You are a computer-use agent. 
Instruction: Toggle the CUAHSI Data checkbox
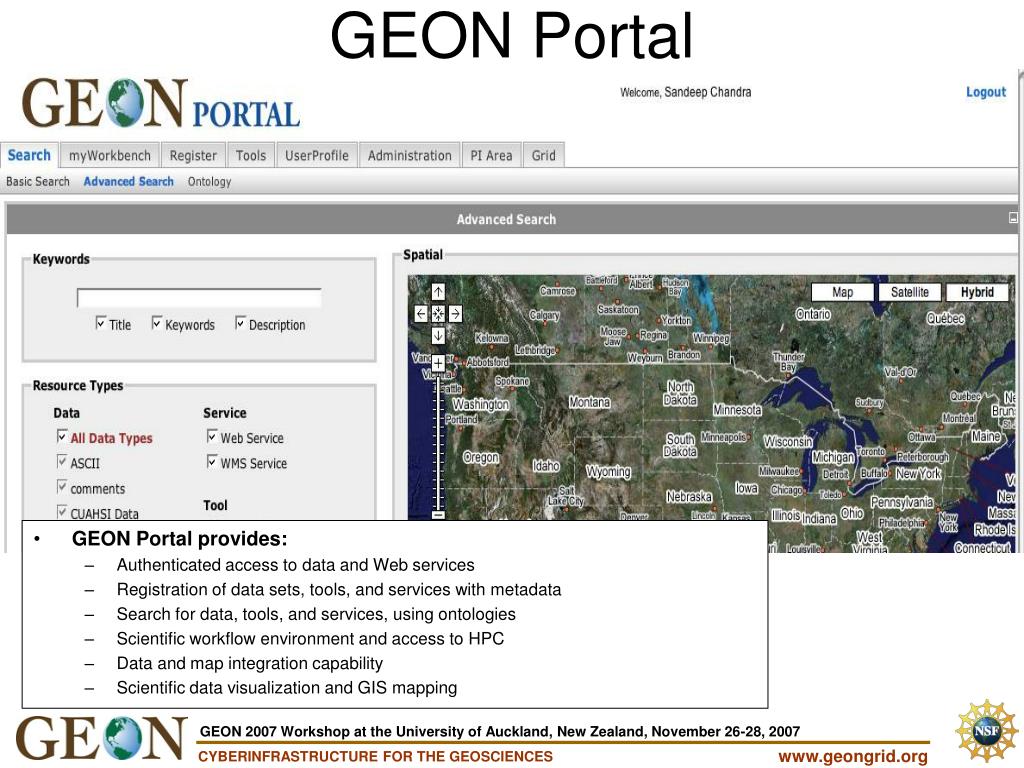pos(62,511)
